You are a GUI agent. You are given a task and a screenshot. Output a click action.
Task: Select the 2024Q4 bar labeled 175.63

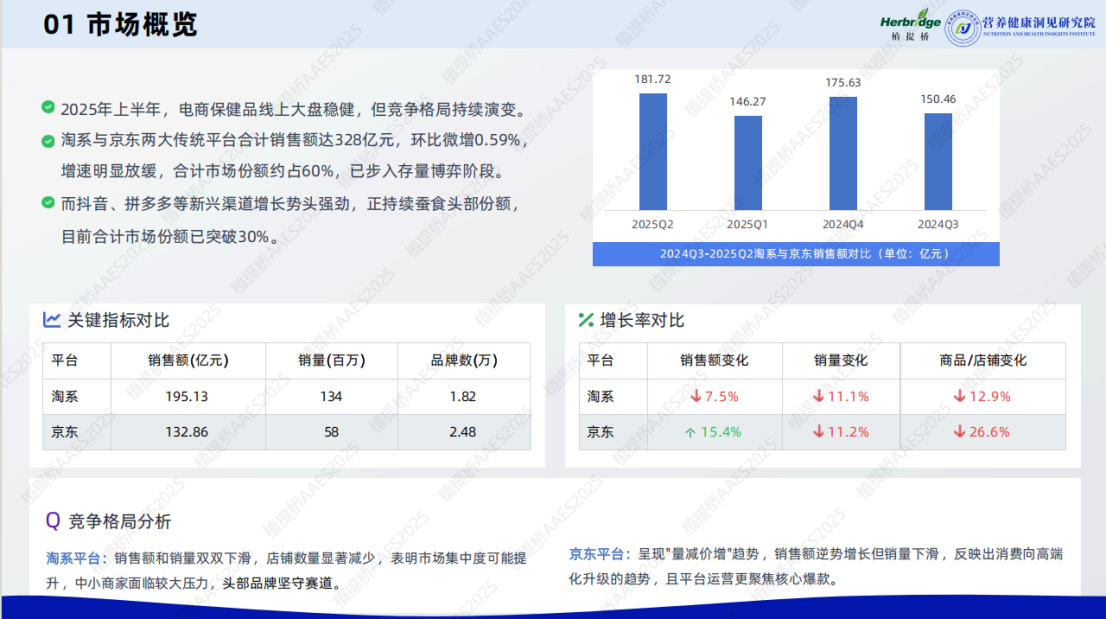coord(842,153)
